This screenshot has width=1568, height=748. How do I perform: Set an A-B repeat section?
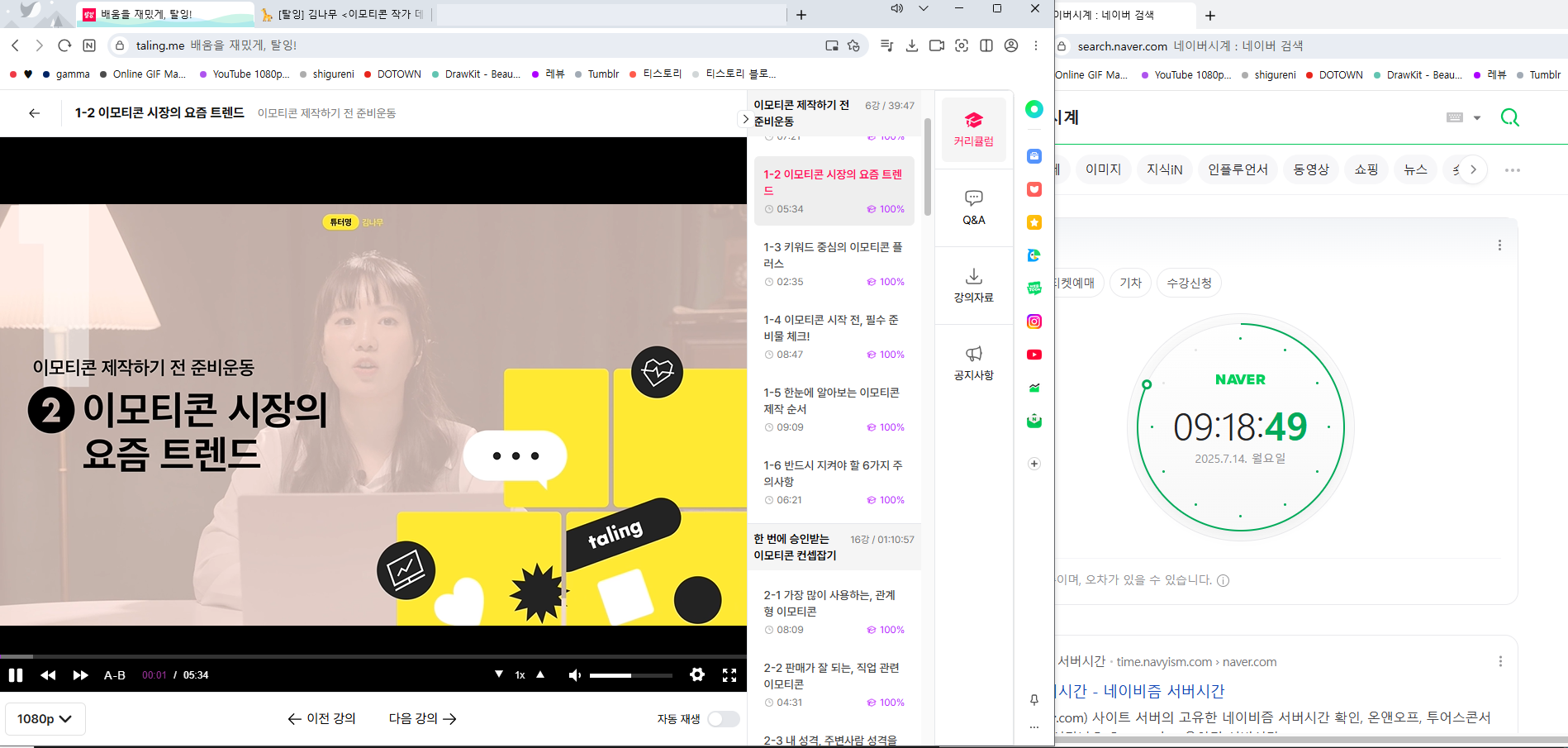pos(115,675)
